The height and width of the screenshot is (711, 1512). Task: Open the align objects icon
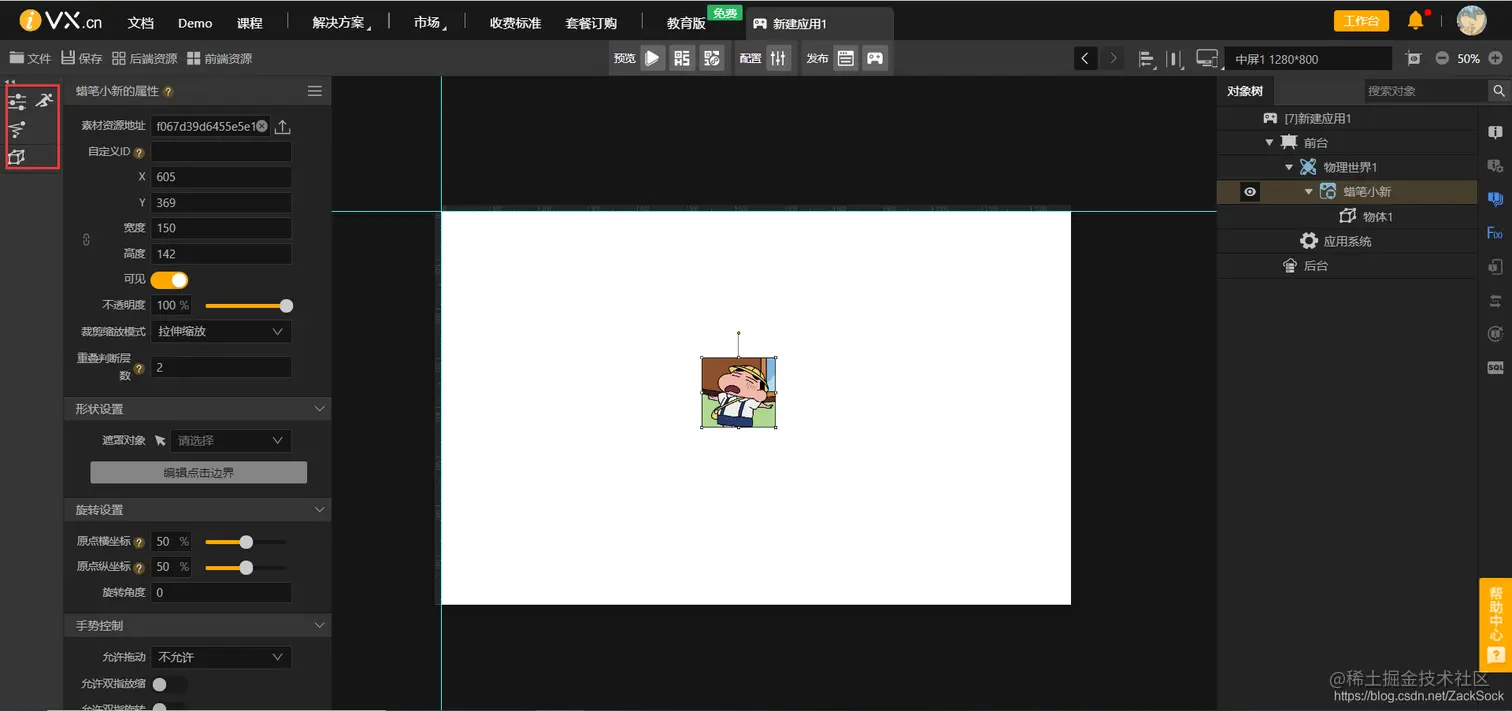[1147, 59]
